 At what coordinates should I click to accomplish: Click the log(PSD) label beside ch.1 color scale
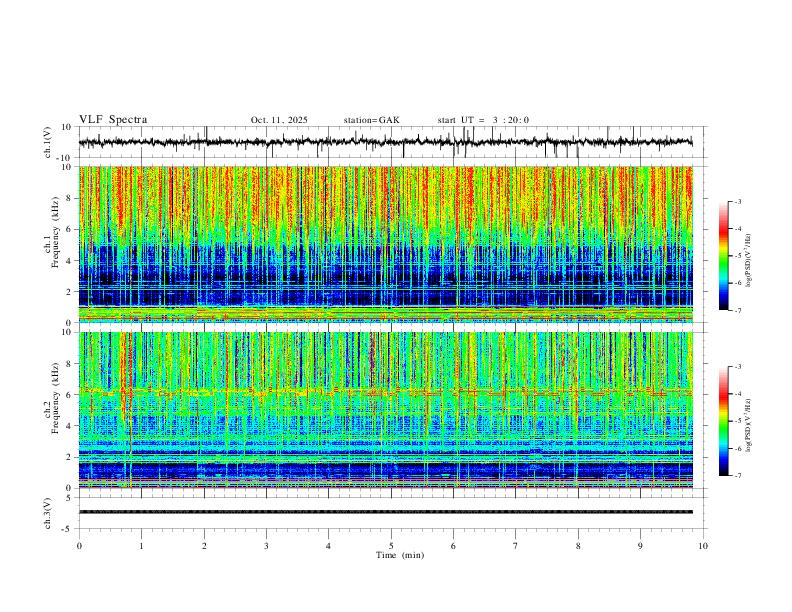click(749, 261)
